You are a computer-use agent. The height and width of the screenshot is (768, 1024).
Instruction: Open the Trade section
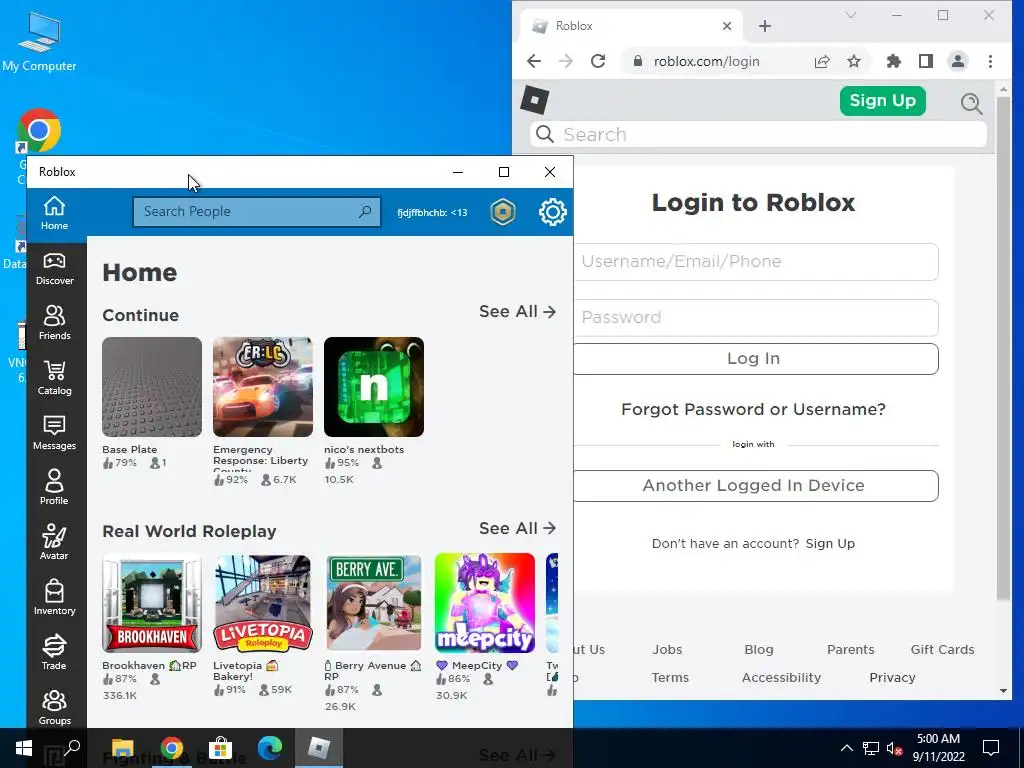pos(54,652)
